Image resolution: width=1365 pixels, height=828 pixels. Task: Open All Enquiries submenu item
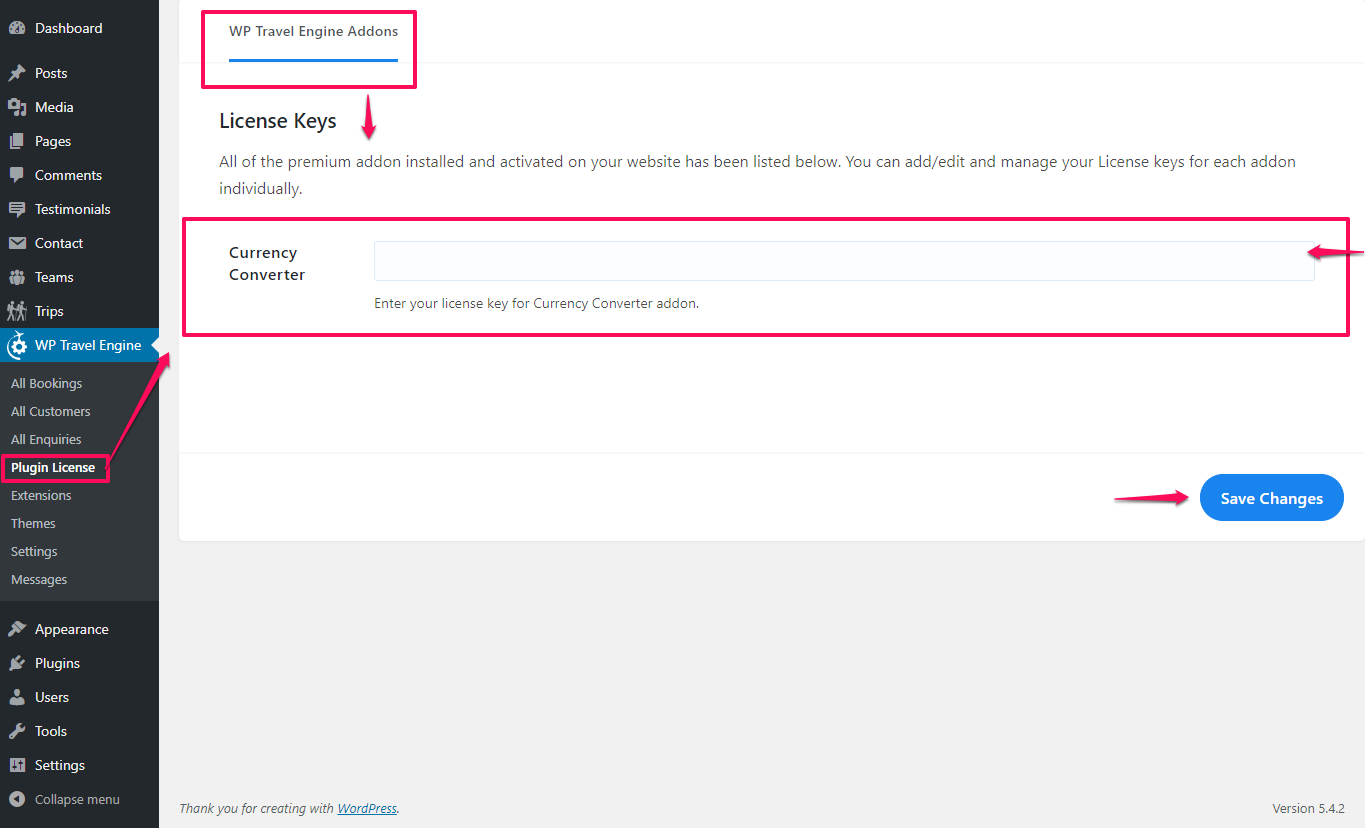click(x=46, y=439)
